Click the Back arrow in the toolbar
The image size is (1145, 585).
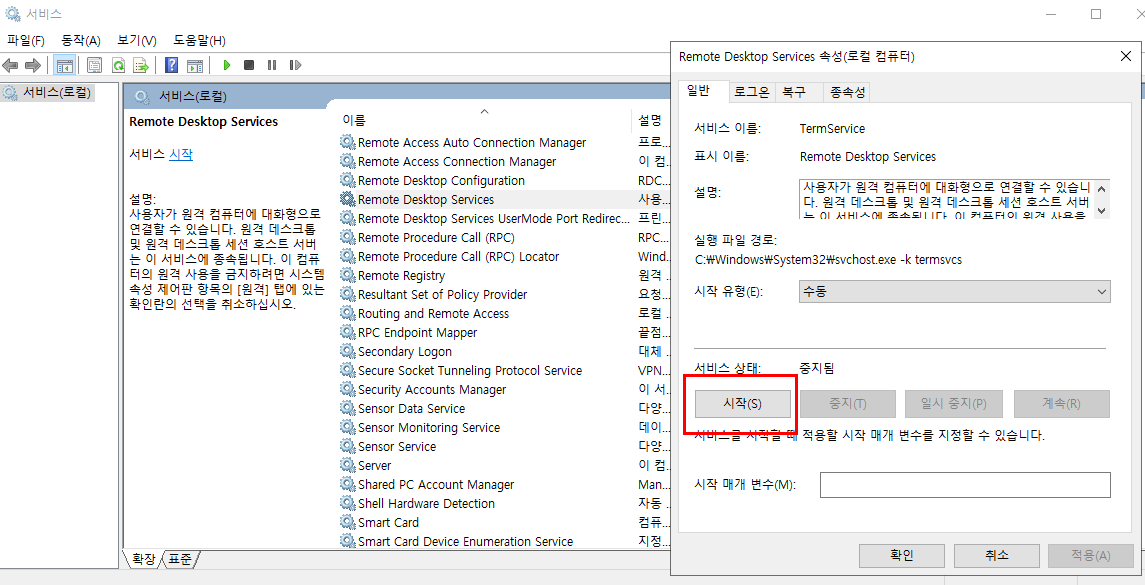tap(9, 66)
